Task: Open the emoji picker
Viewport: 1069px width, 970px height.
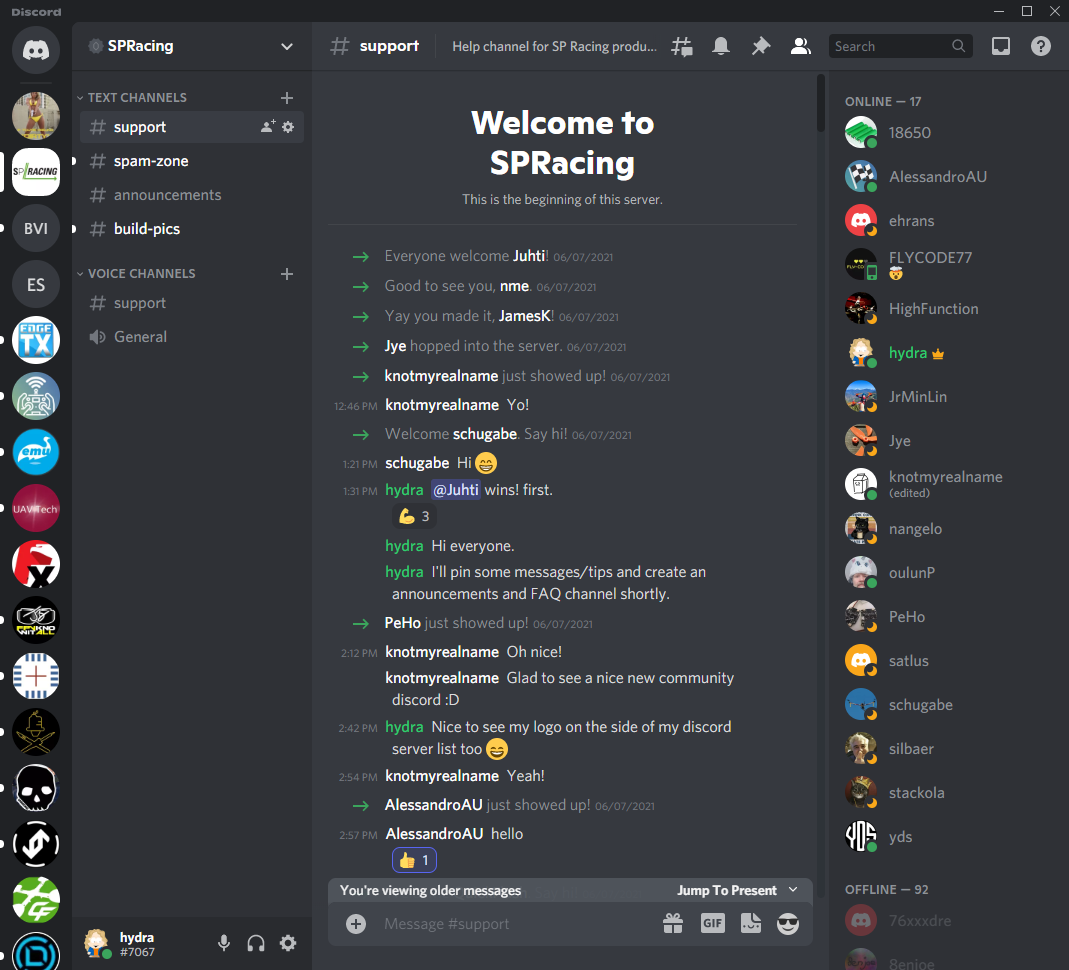Action: 788,924
